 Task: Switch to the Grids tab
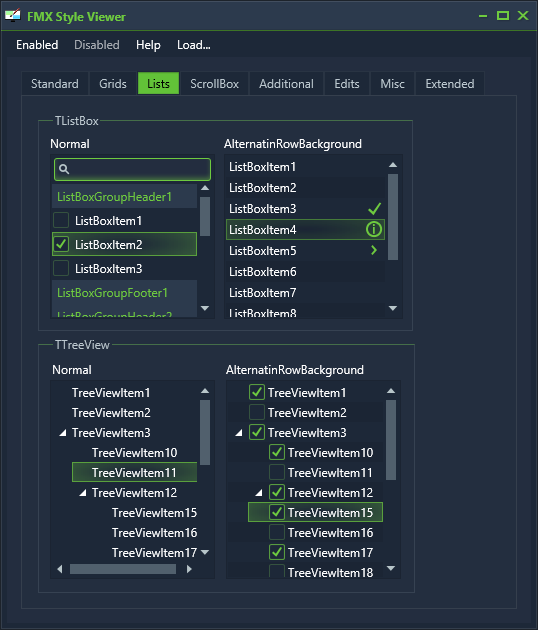(x=113, y=84)
